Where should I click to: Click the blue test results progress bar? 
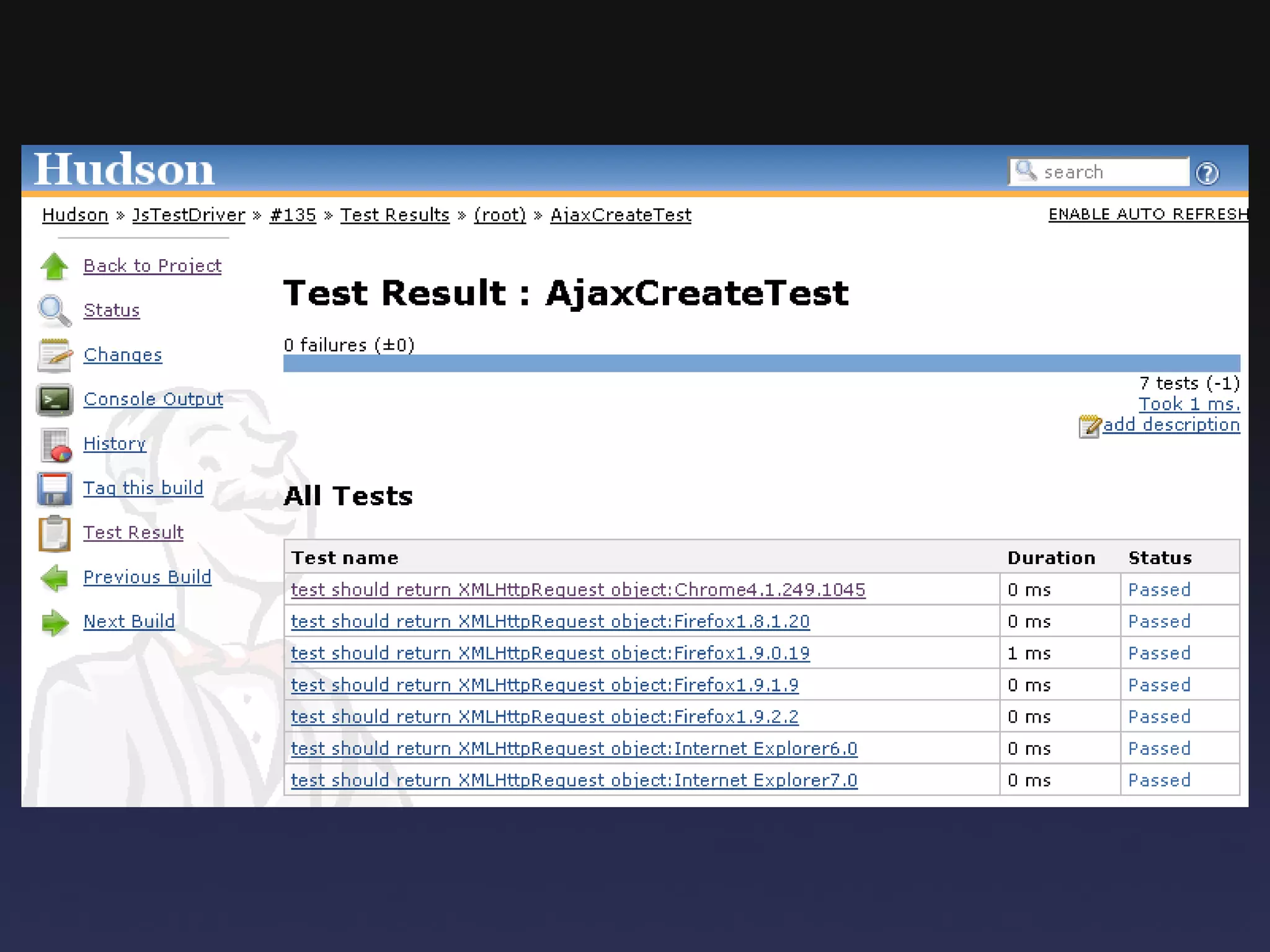point(762,363)
